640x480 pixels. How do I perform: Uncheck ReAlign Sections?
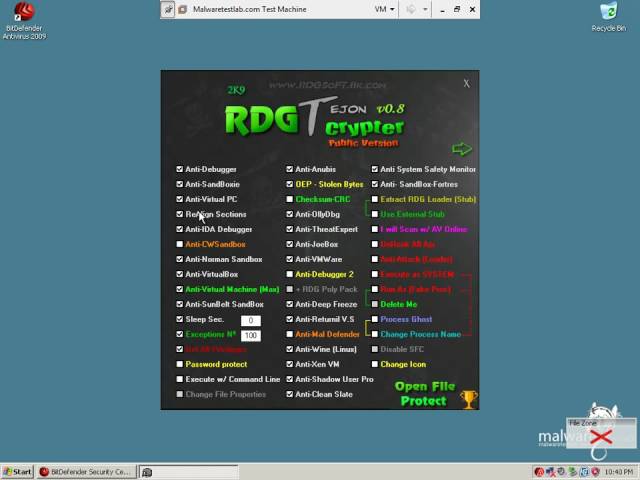(180, 214)
